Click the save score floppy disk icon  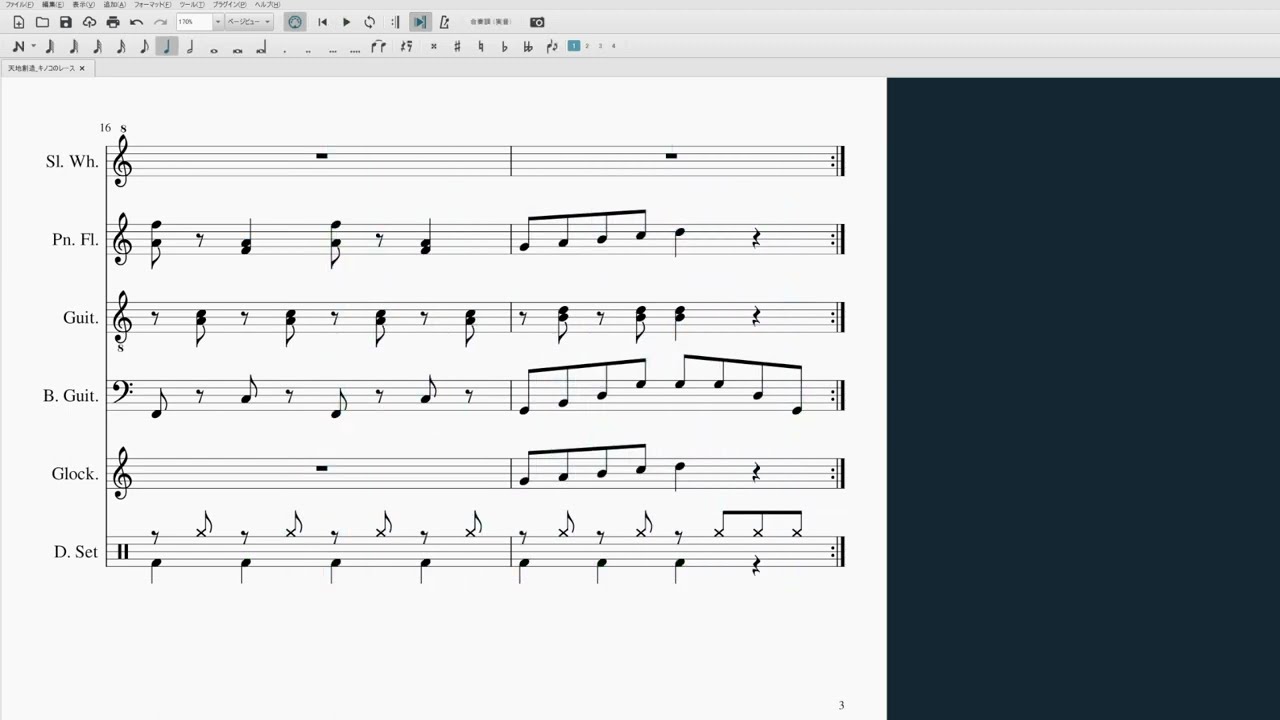point(65,22)
